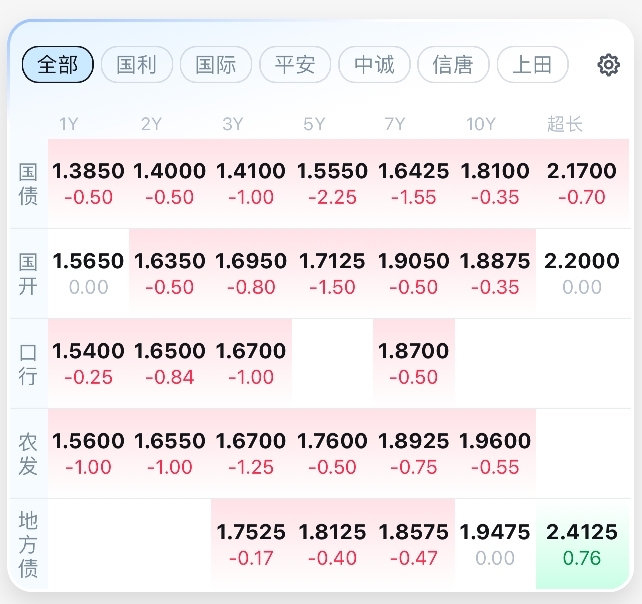
Task: Open the 国债 10Y yield cell 1.8100
Action: (495, 183)
